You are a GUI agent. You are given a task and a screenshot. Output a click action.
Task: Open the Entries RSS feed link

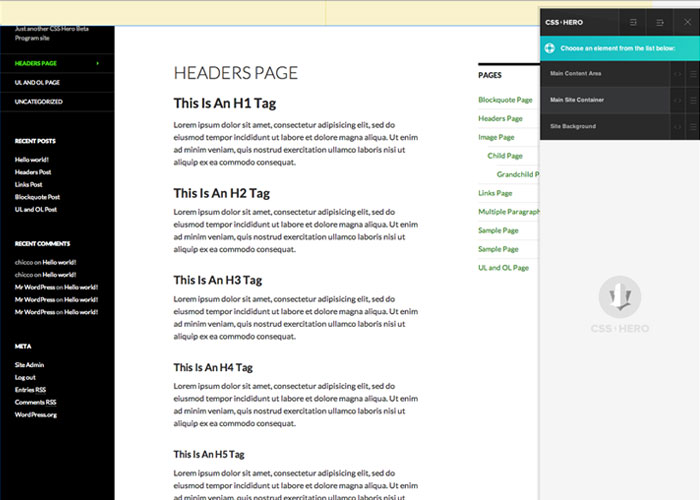point(30,390)
